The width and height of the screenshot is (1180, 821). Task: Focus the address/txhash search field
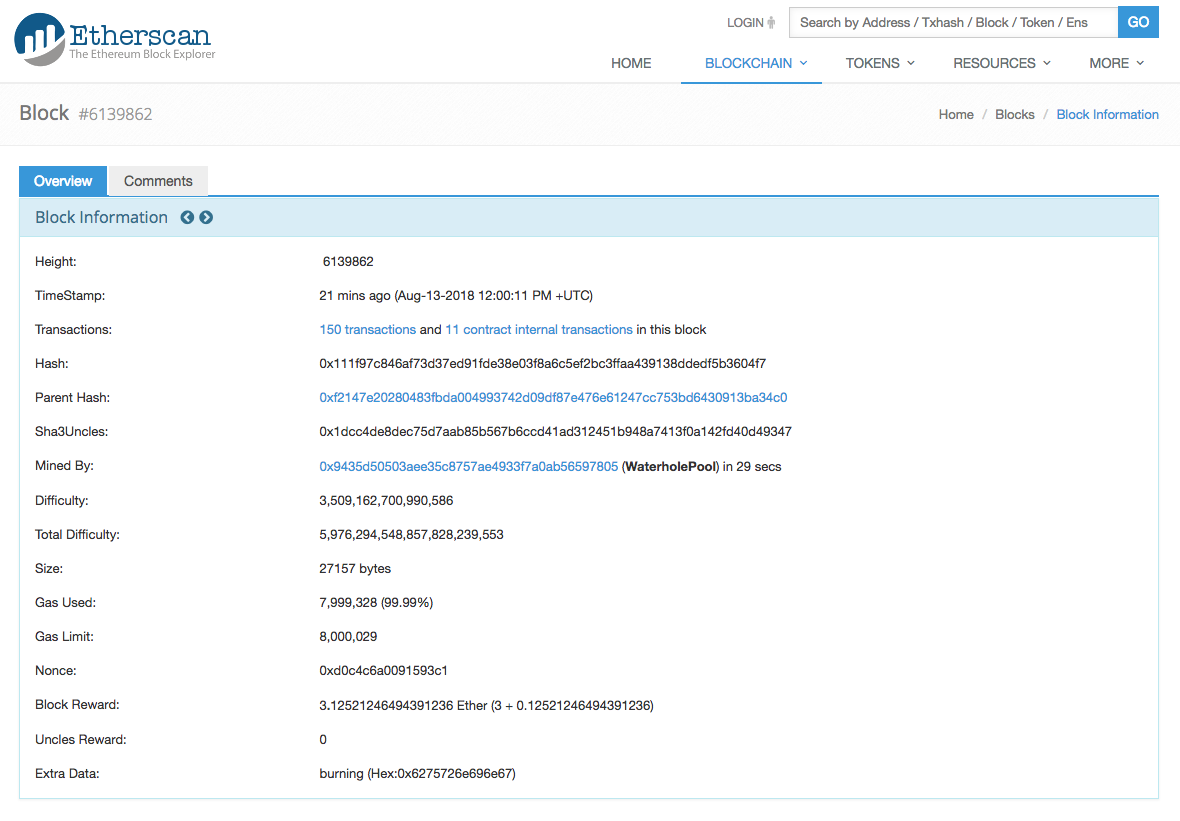[952, 22]
